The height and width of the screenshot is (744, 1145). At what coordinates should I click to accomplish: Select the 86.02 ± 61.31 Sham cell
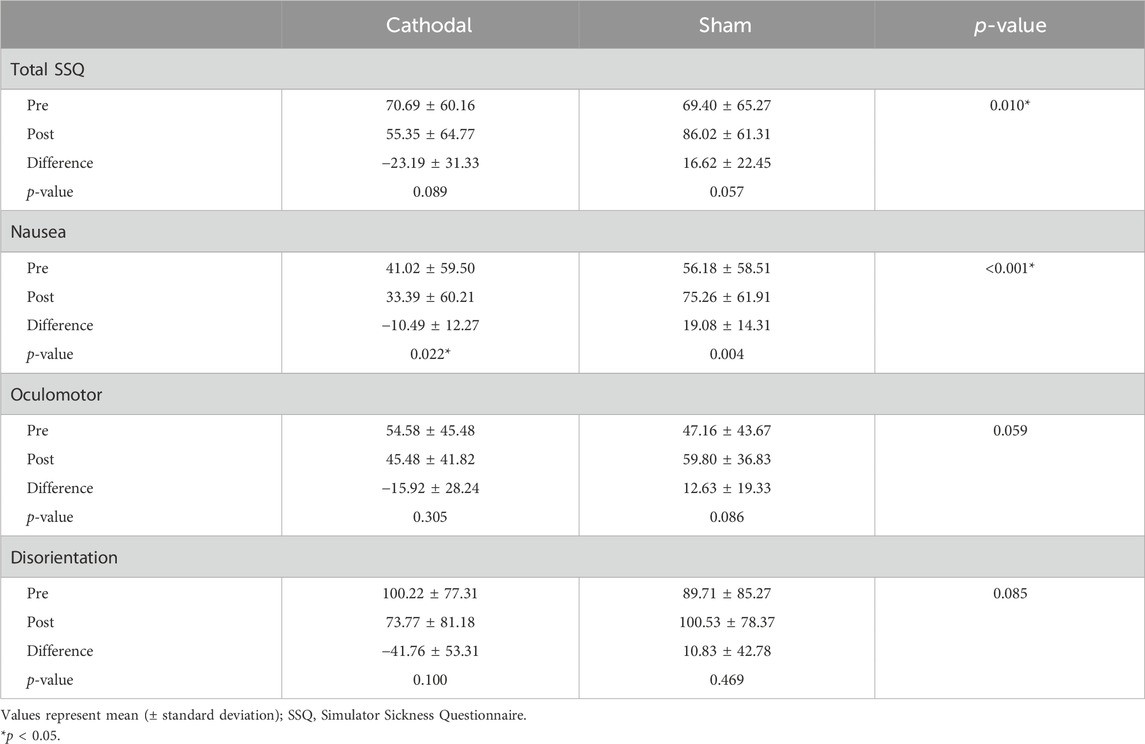click(x=726, y=134)
